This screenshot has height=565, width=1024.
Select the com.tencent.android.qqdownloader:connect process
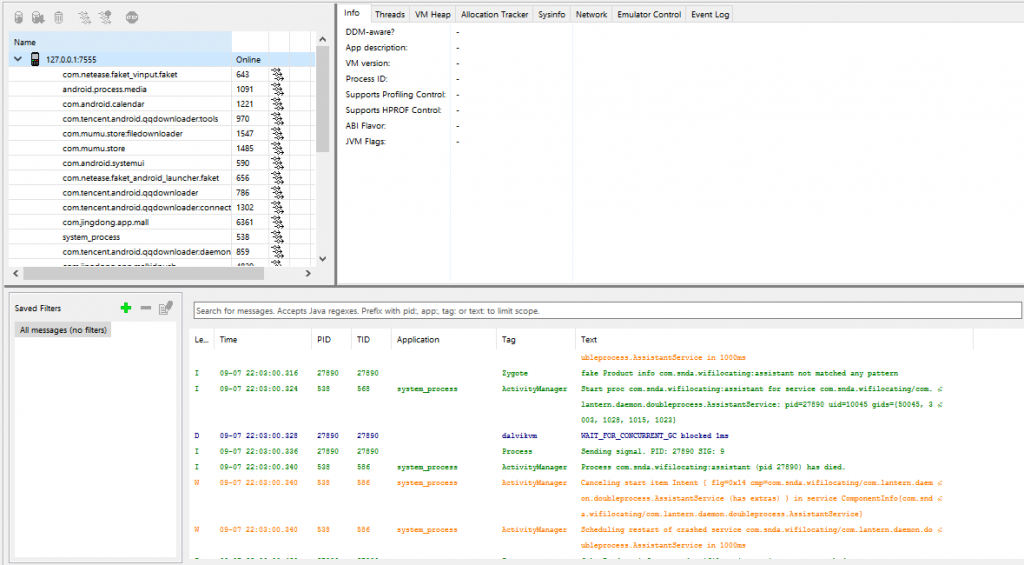pos(146,207)
